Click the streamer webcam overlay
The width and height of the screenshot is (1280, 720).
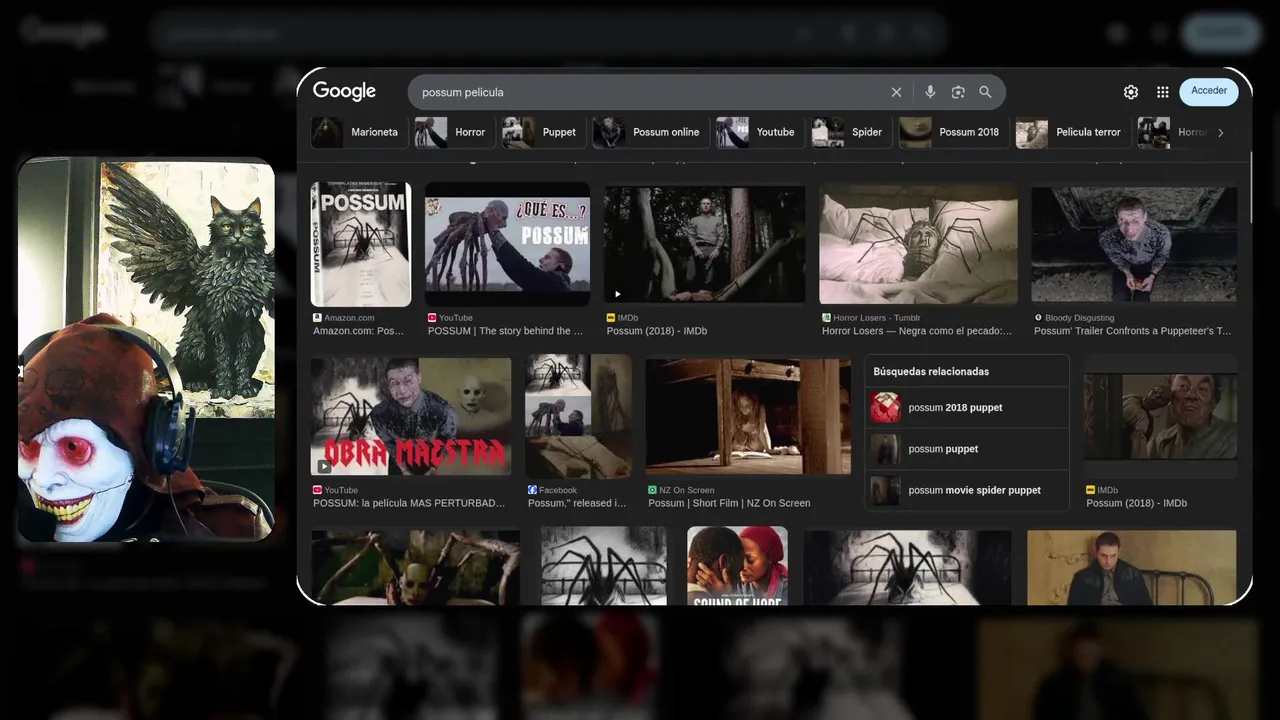tap(146, 350)
